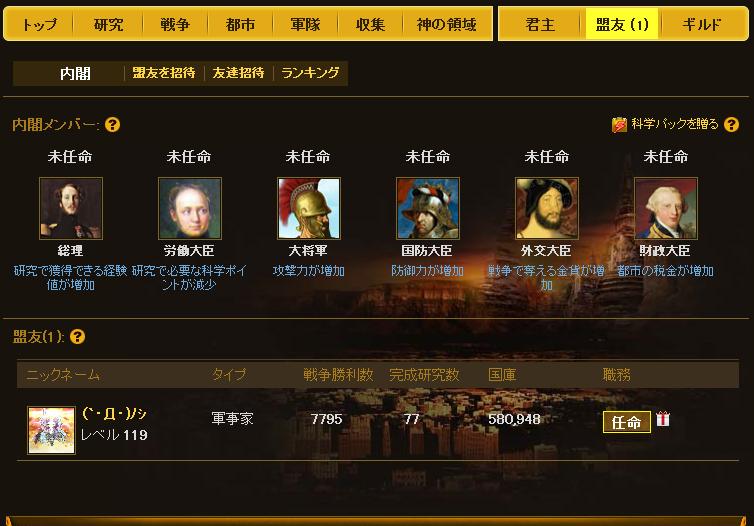Screen dimensions: 754x526
Task: Click the help icon next to 盟友(1)
Action: [x=77, y=337]
